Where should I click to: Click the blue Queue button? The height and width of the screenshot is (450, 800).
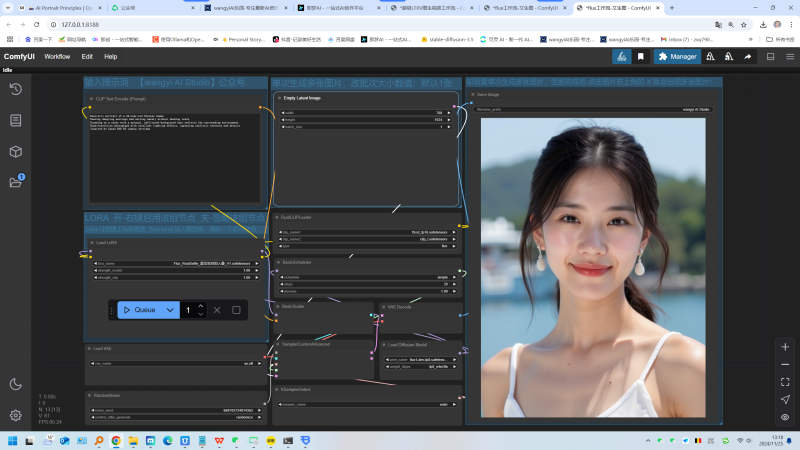tap(140, 310)
